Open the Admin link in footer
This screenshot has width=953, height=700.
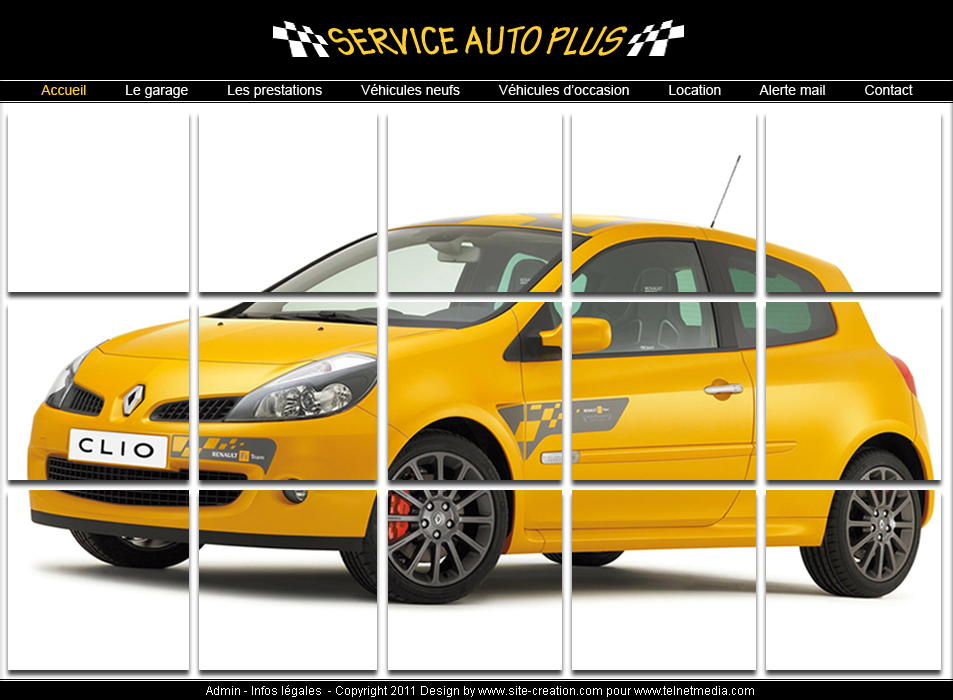[x=223, y=691]
